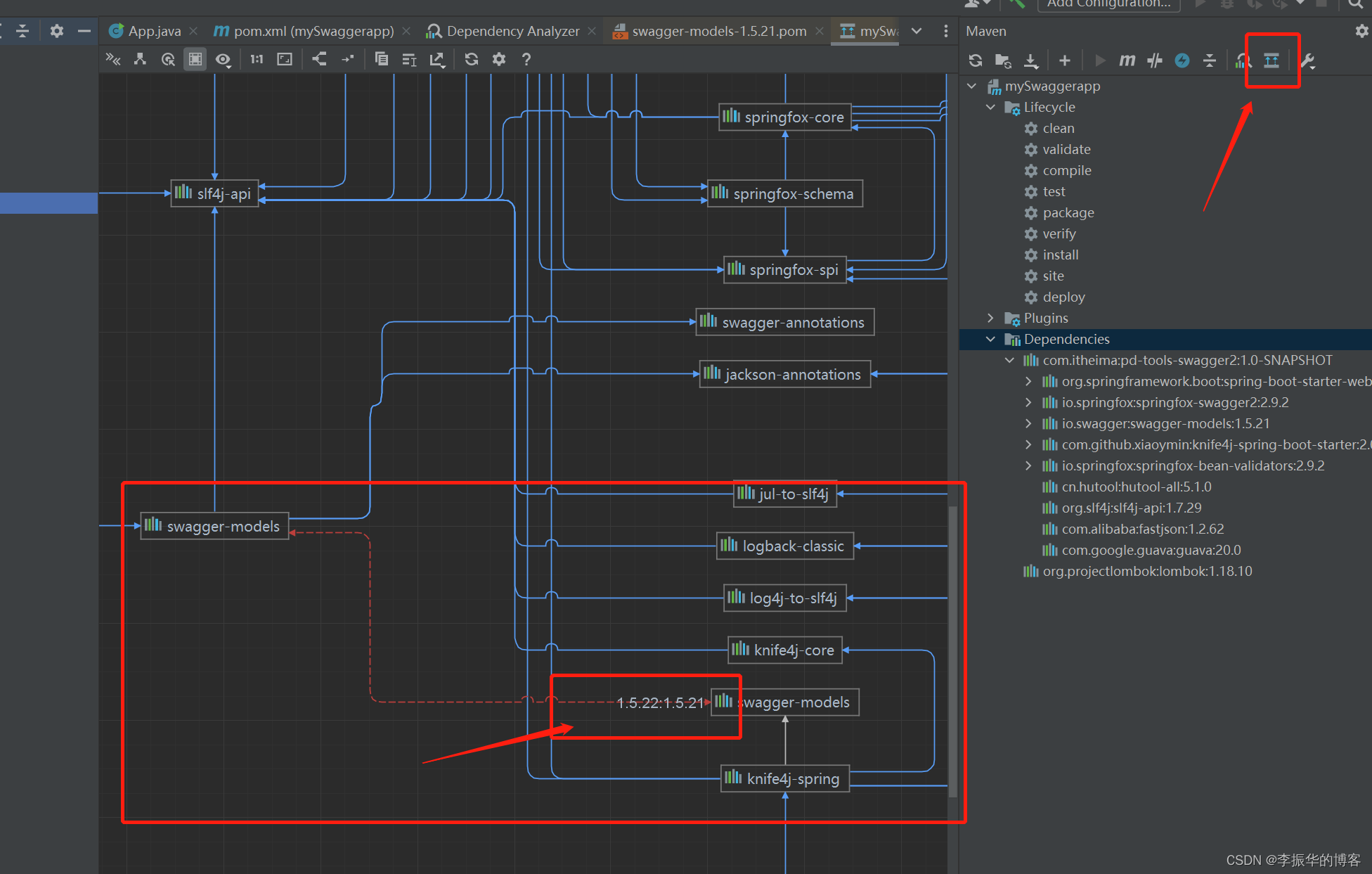Click the Show Dependencies diagram icon in Maven toolbar
Image resolution: width=1372 pixels, height=874 pixels.
[1271, 60]
